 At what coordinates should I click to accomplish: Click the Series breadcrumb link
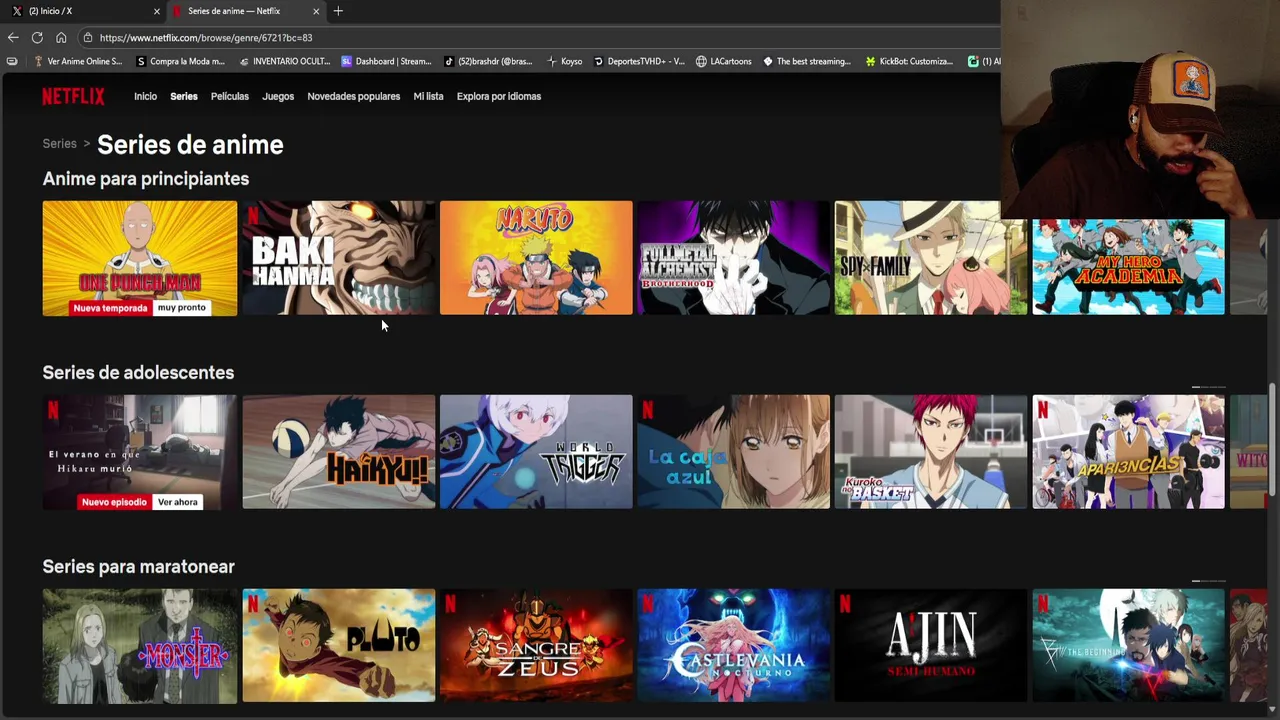(59, 143)
